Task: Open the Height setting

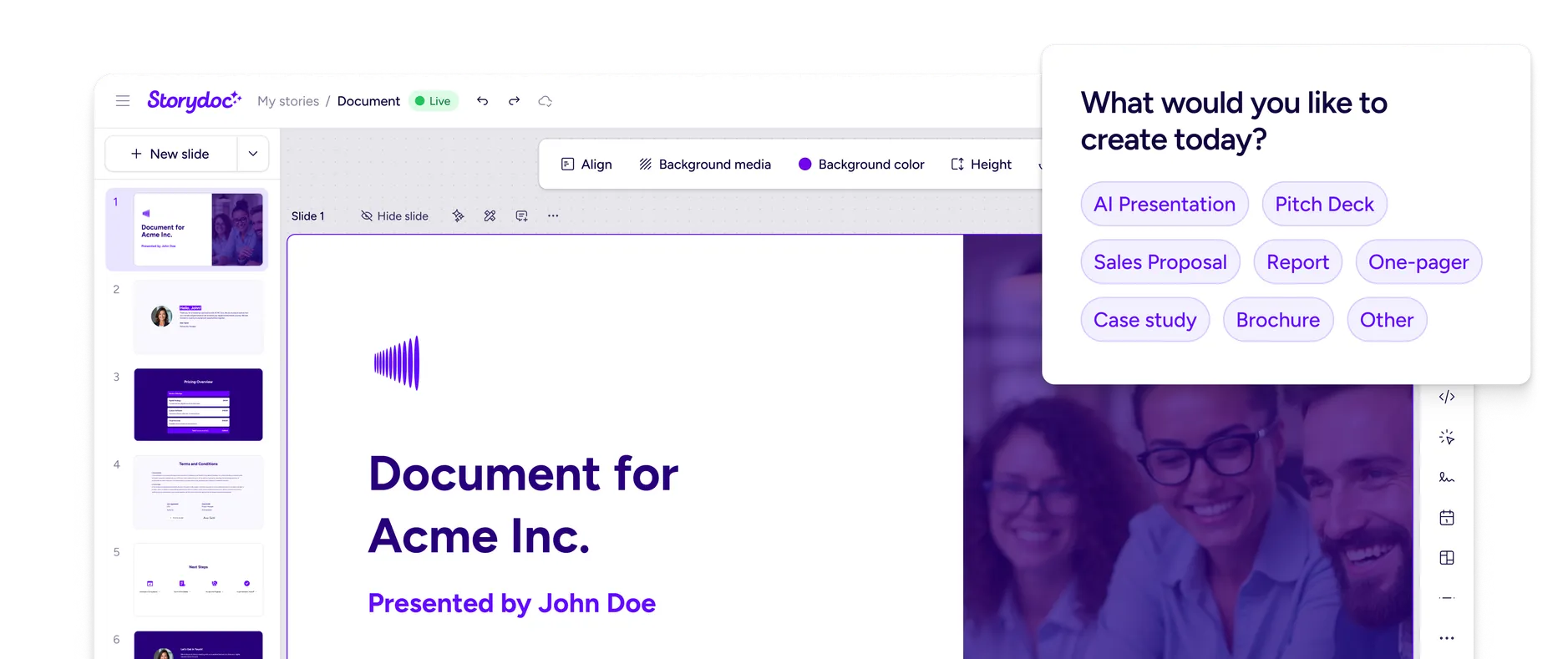Action: 981,165
